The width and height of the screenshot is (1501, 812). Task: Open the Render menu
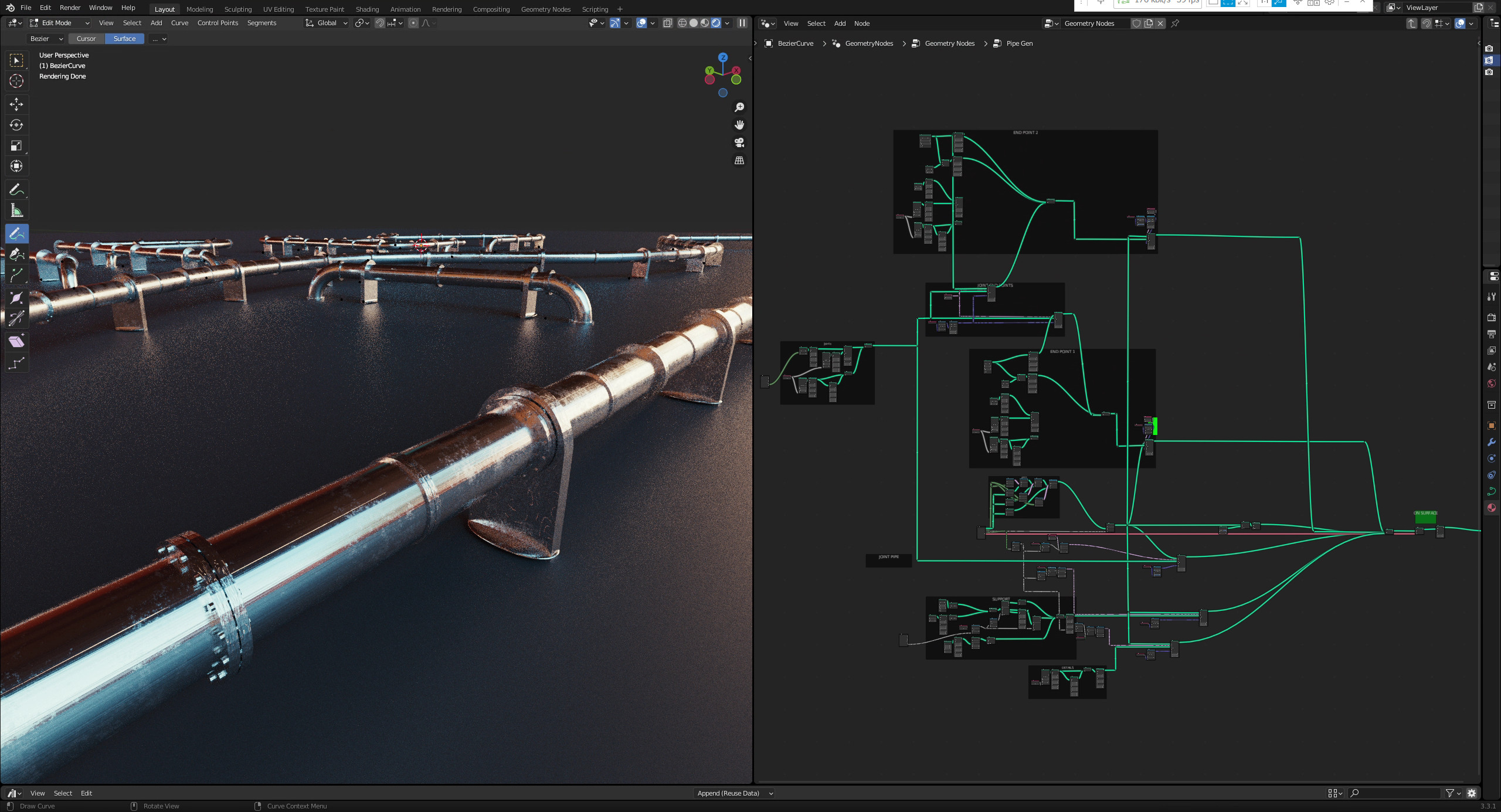pyautogui.click(x=70, y=8)
